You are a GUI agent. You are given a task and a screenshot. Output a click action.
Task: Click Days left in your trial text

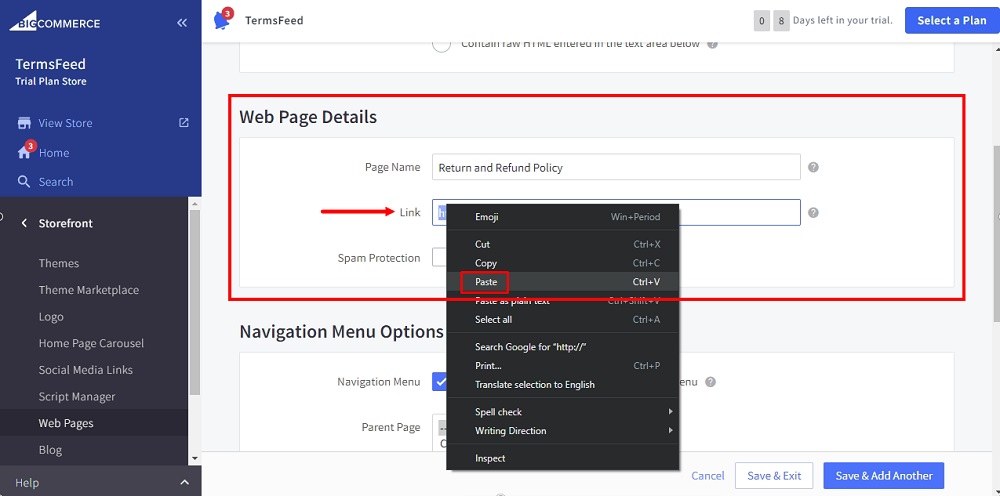coord(842,20)
